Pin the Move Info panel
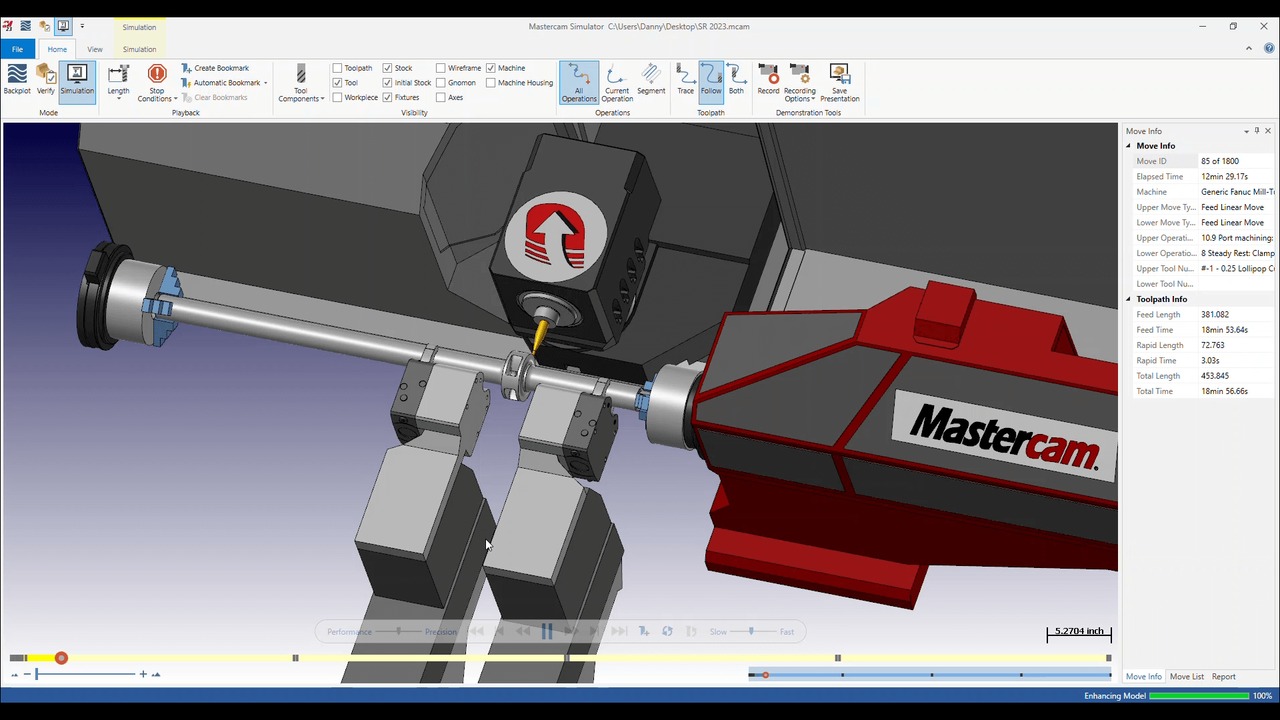This screenshot has width=1280, height=720. click(1257, 131)
